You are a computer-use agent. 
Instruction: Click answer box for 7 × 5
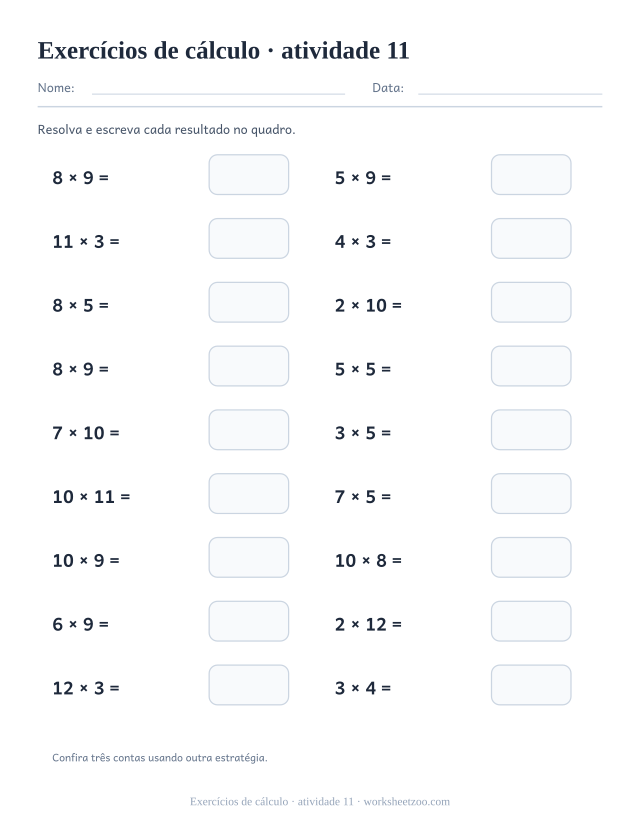tap(531, 494)
